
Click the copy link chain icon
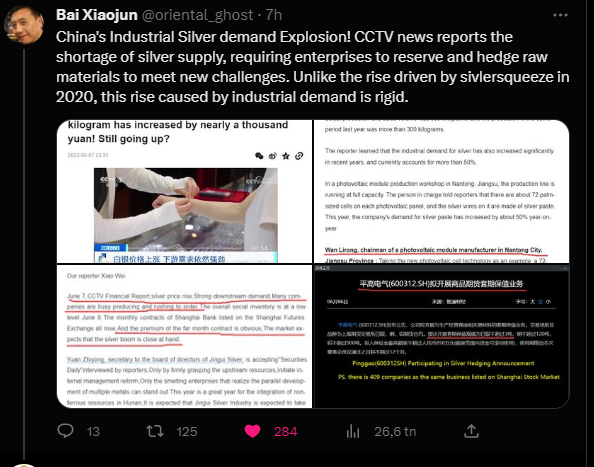pyautogui.click(x=299, y=156)
